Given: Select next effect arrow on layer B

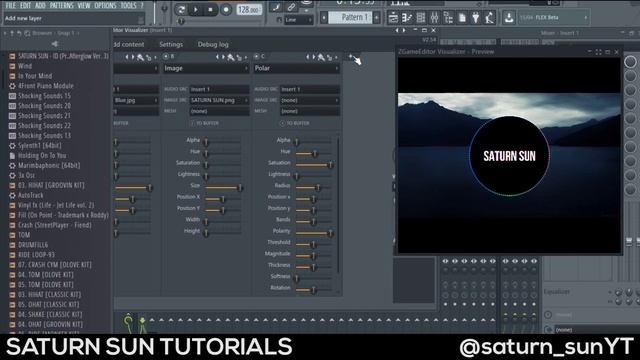Looking at the screenshot, I should [x=223, y=57].
